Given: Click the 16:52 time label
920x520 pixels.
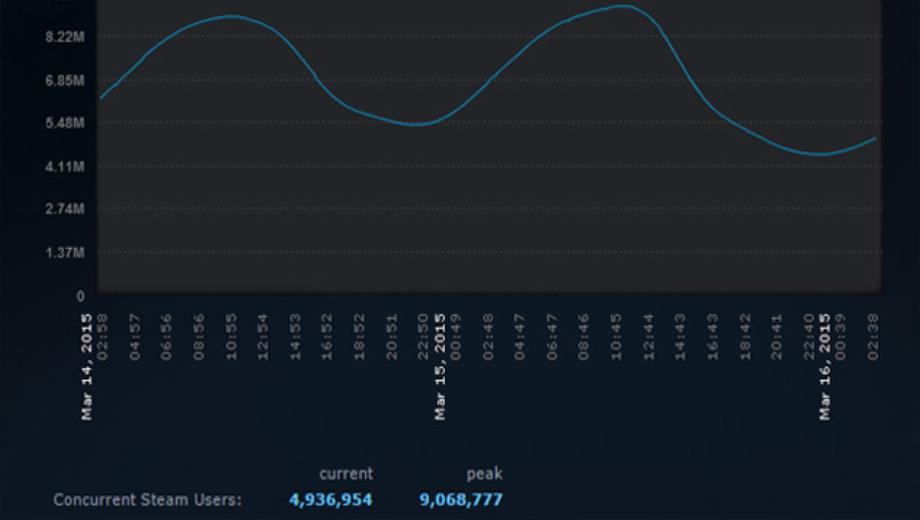Looking at the screenshot, I should (327, 337).
